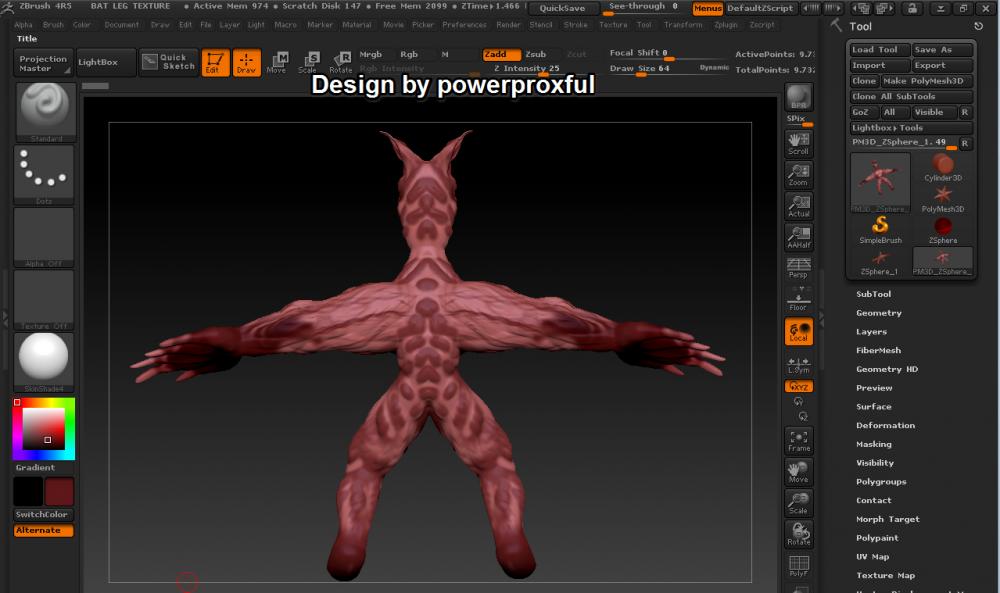Open the Preferences menu
This screenshot has width=1000, height=593.
click(464, 24)
